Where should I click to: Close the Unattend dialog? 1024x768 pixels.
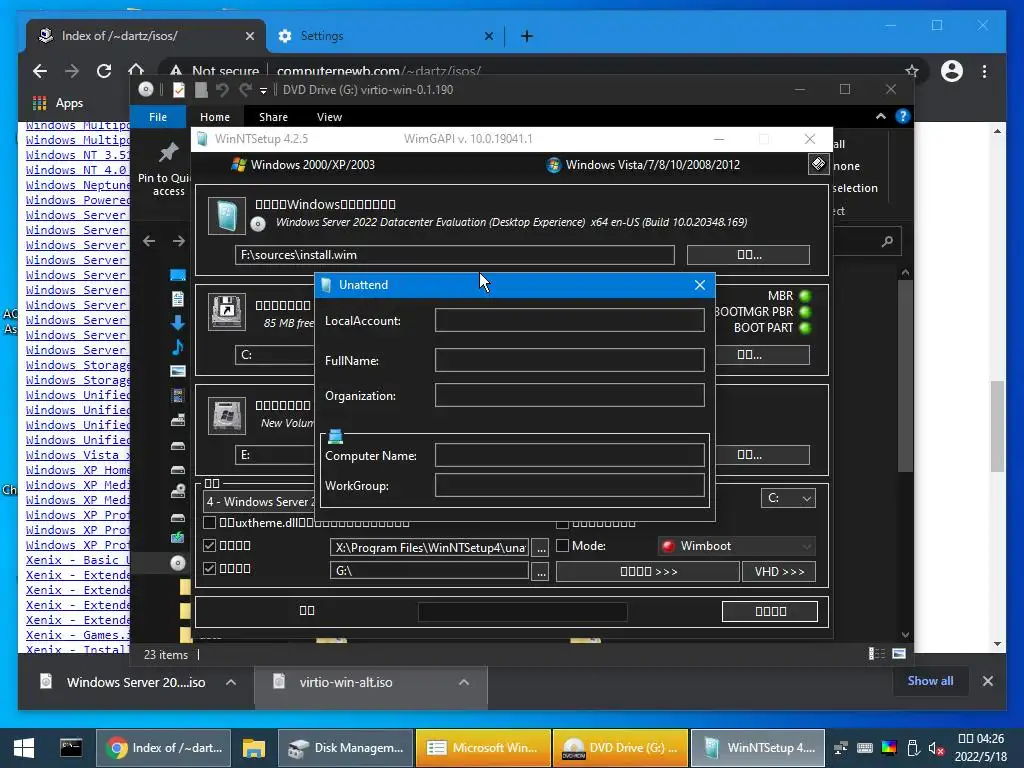(x=699, y=285)
